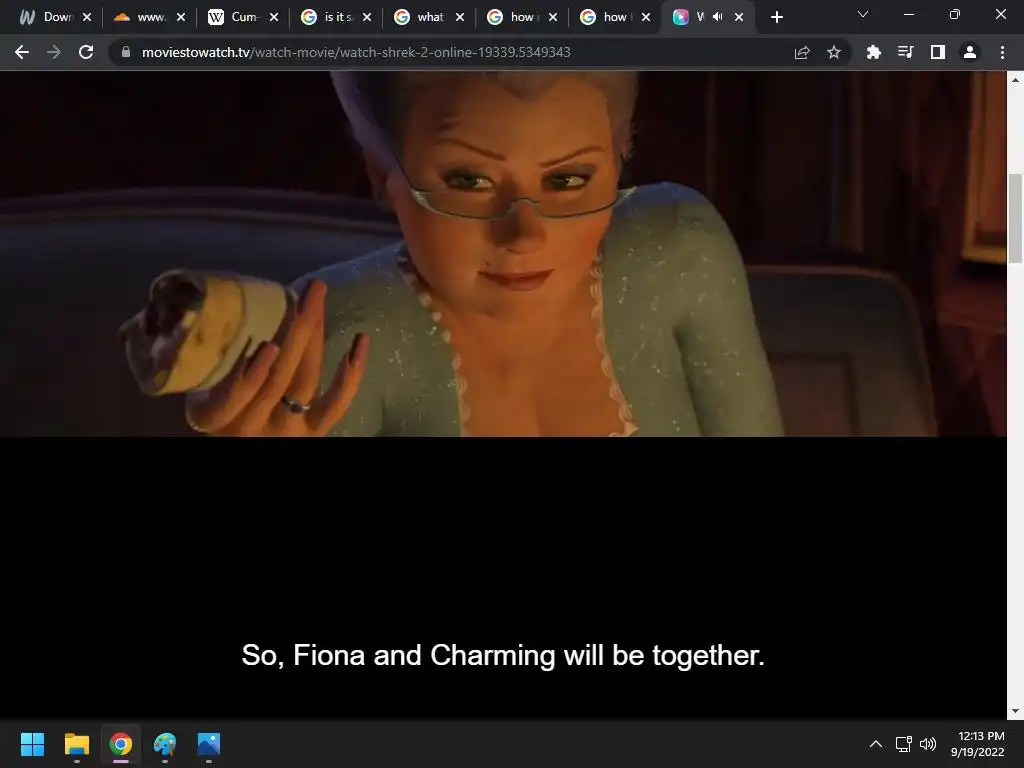Close the active movie tab
1024x768 pixels.
tap(739, 17)
